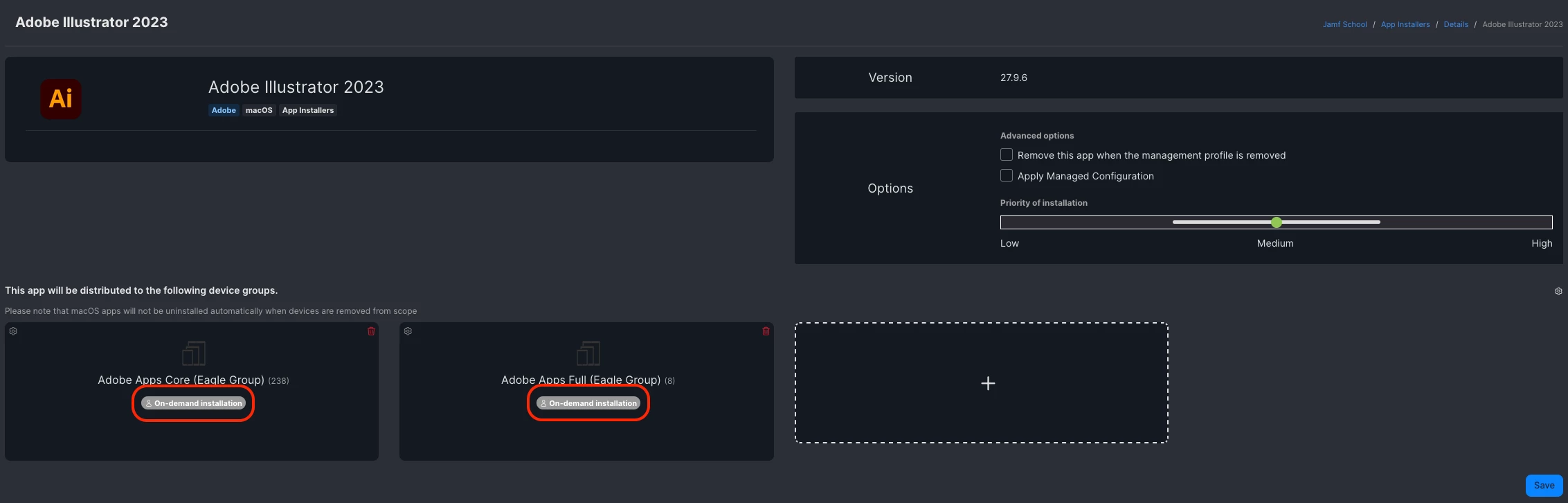
Task: Open settings gear on Adobe Apps Core card
Action: [13, 331]
